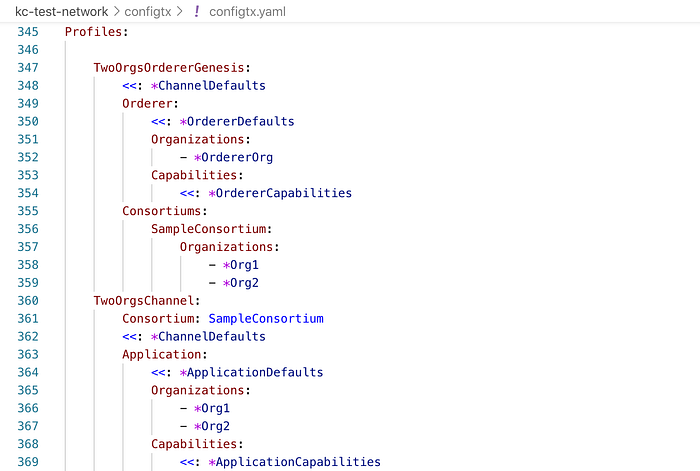
Task: Click line number 355
Action: pyautogui.click(x=28, y=211)
